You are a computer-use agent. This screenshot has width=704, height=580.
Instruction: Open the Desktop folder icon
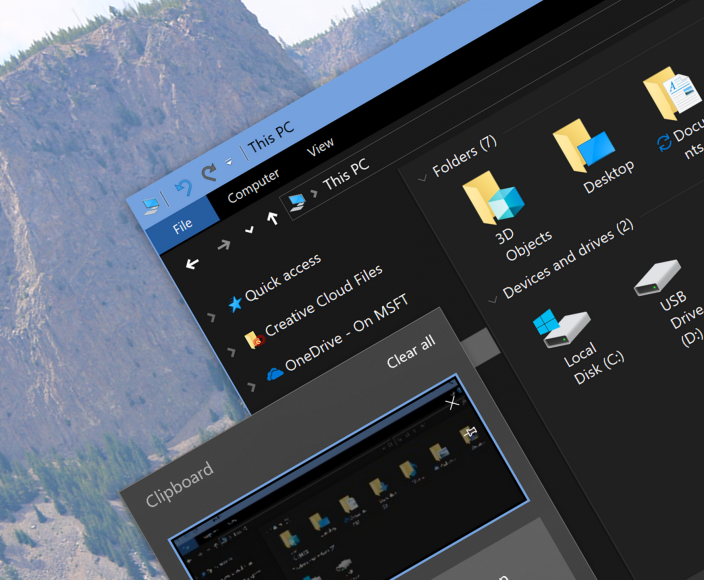[x=582, y=147]
